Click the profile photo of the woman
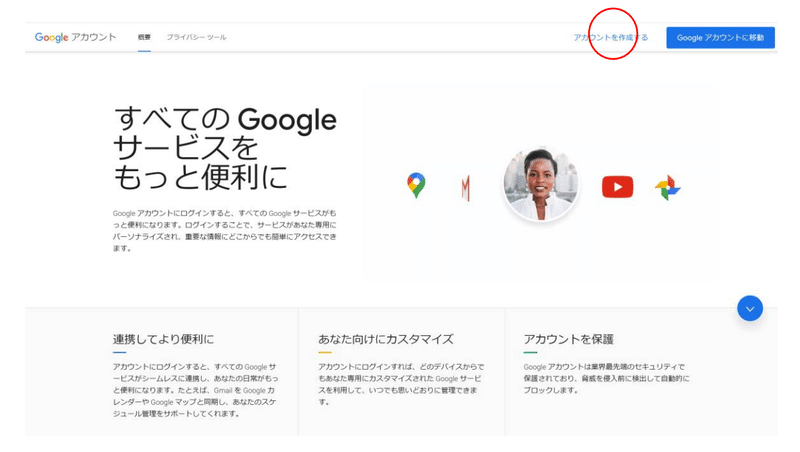Screen dimensions: 800x452 click(541, 184)
